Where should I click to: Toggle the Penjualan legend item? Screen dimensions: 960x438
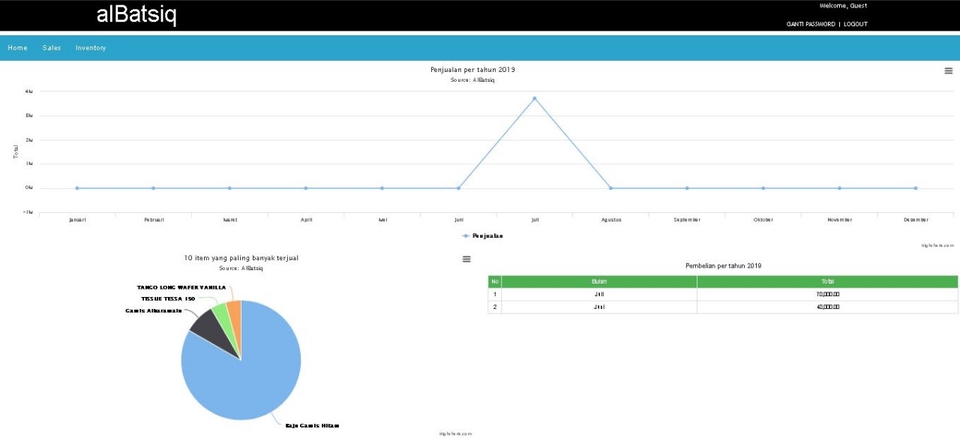[483, 236]
